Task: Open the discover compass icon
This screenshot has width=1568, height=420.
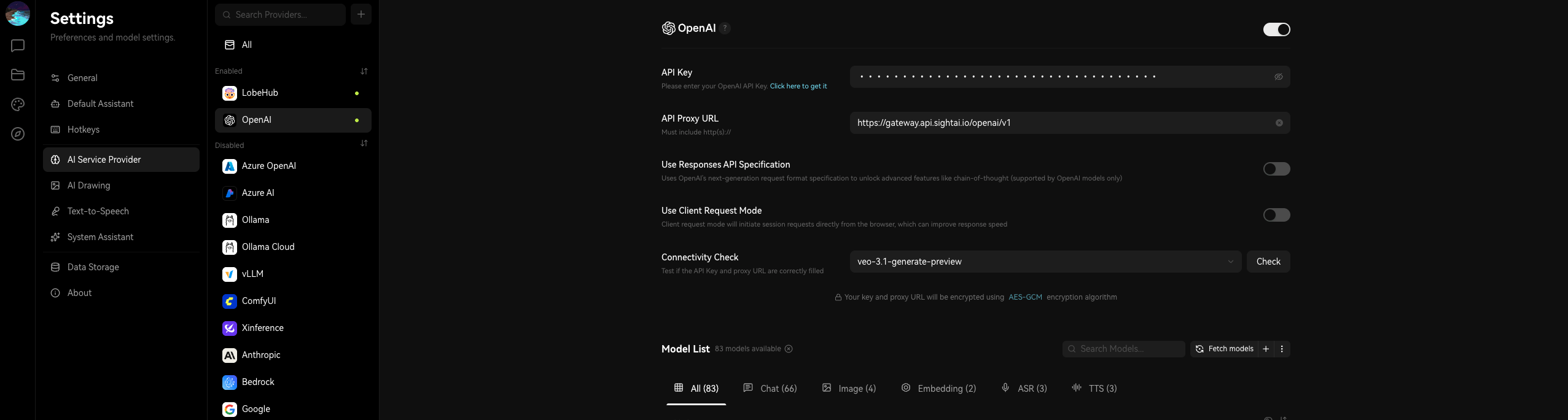Action: click(18, 134)
